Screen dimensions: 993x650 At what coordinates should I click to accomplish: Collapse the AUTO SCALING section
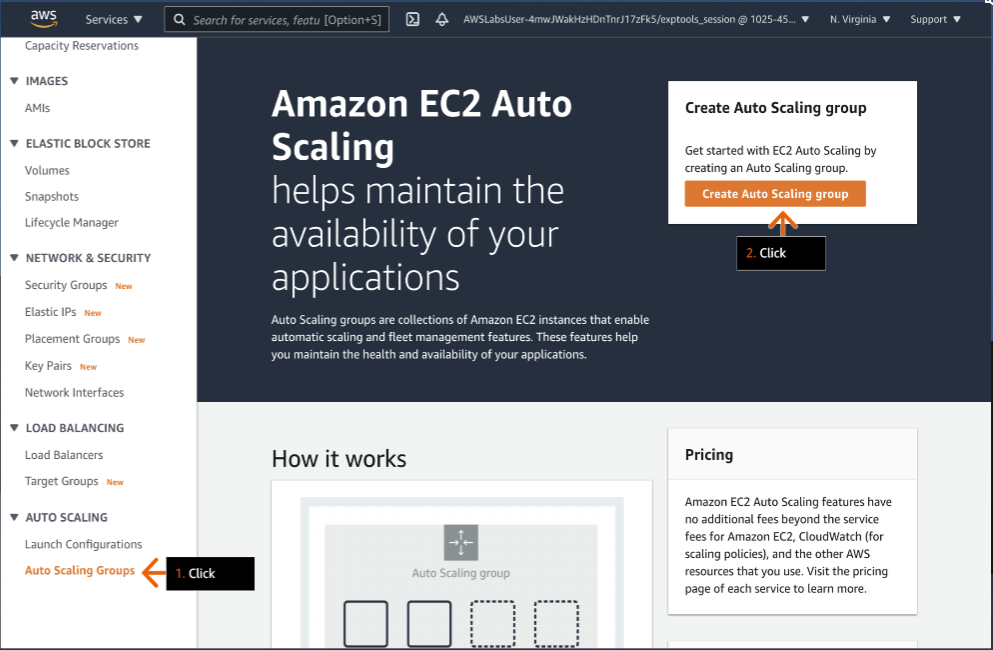pyautogui.click(x=13, y=517)
